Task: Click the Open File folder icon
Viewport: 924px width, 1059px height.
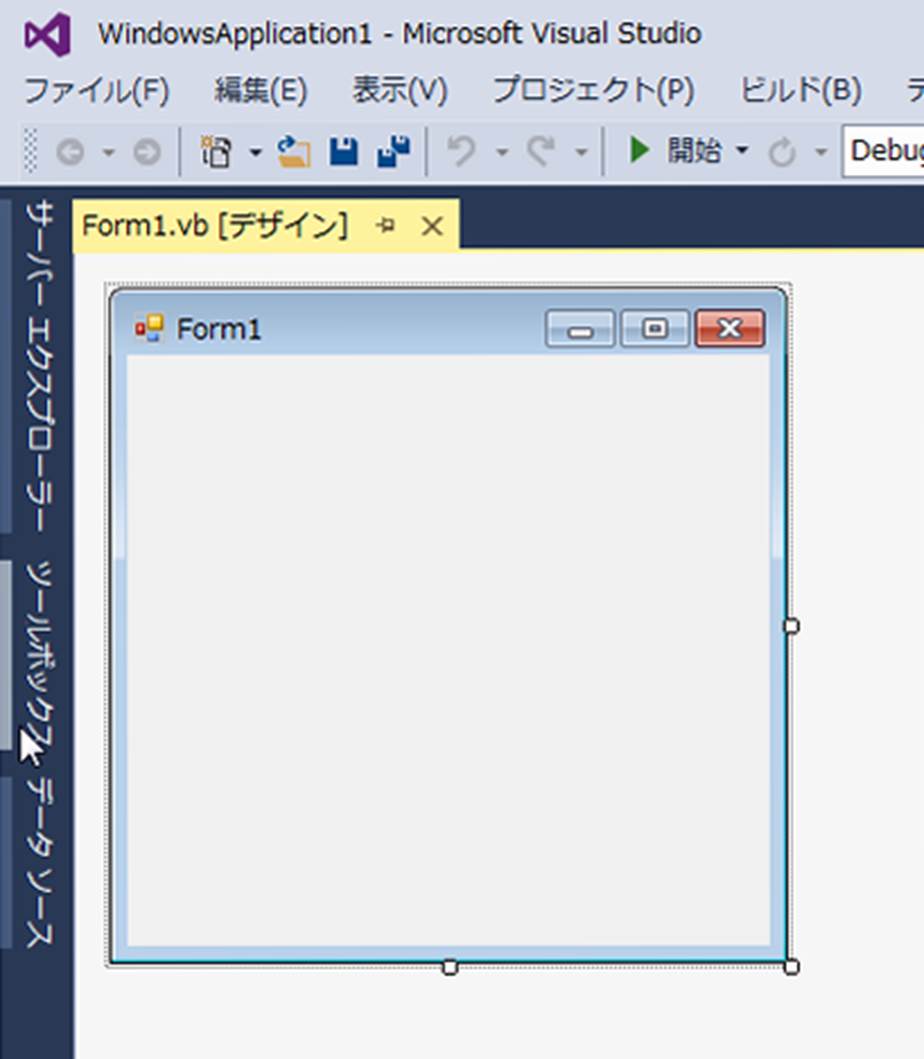Action: pyautogui.click(x=294, y=152)
